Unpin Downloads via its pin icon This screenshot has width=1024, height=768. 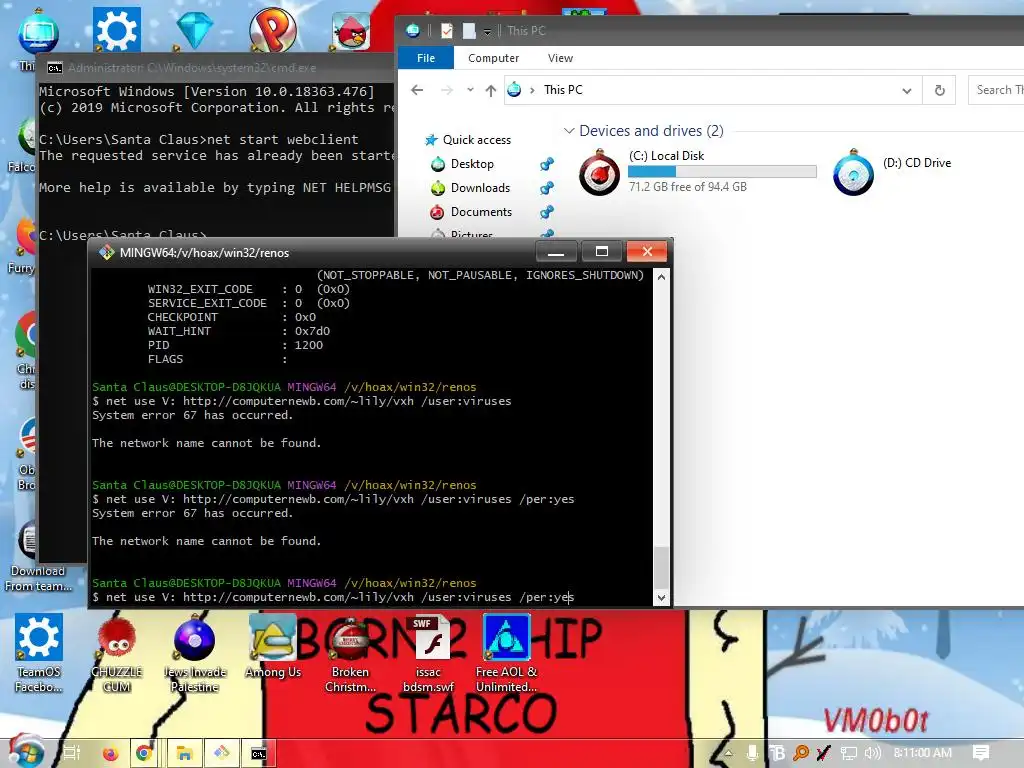547,188
